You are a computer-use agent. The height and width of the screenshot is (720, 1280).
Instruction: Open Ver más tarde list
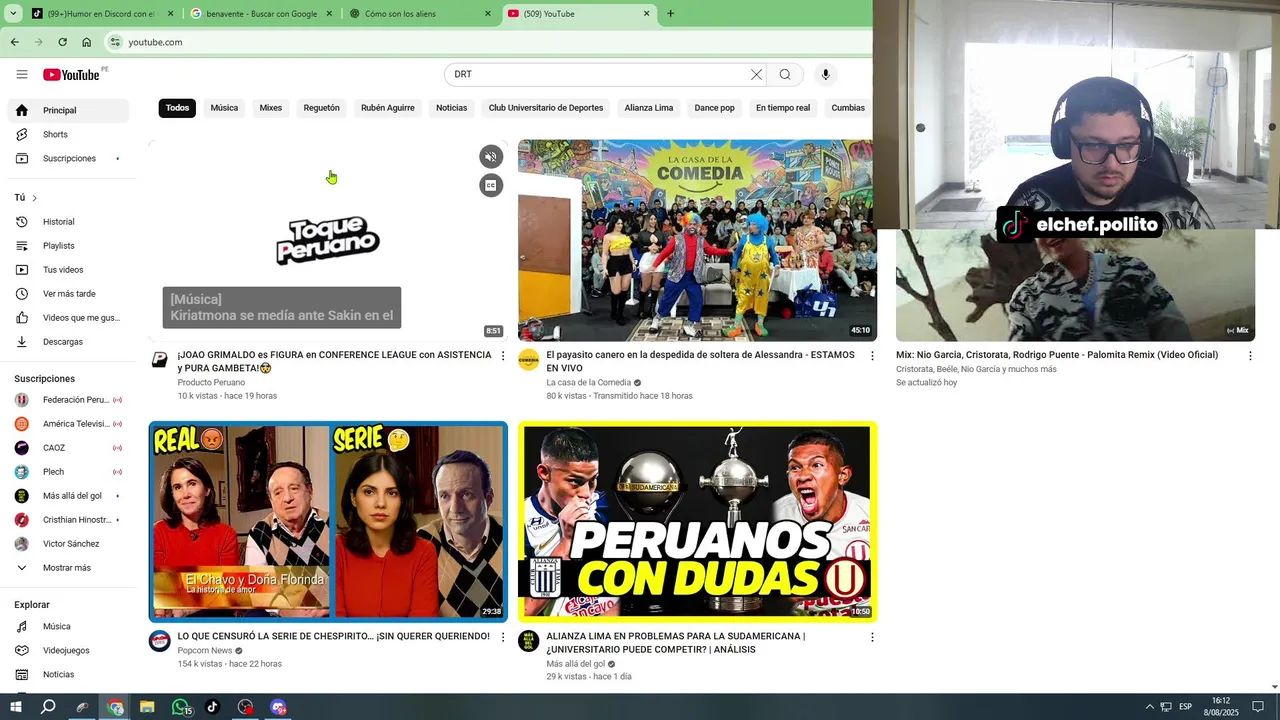(68, 294)
